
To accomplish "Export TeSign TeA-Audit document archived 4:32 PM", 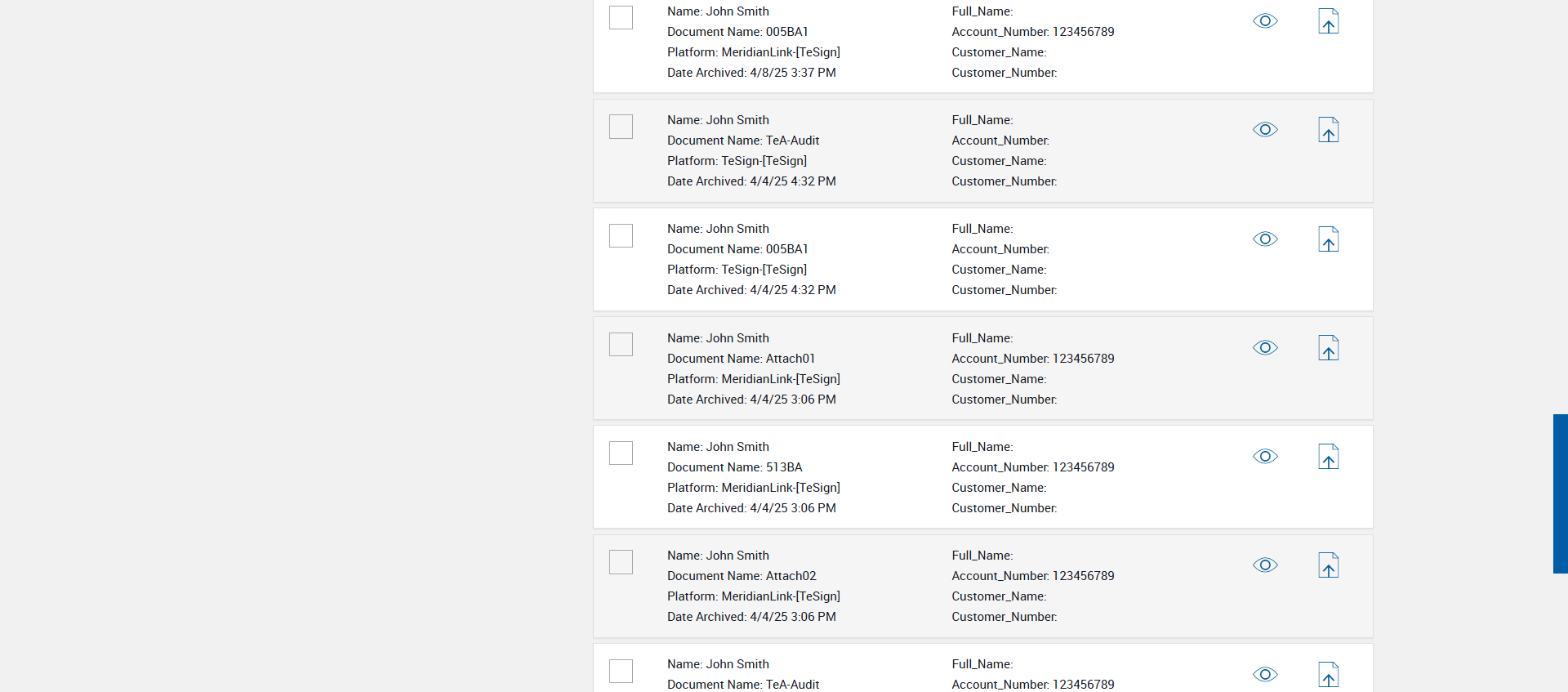I will tap(1329, 130).
